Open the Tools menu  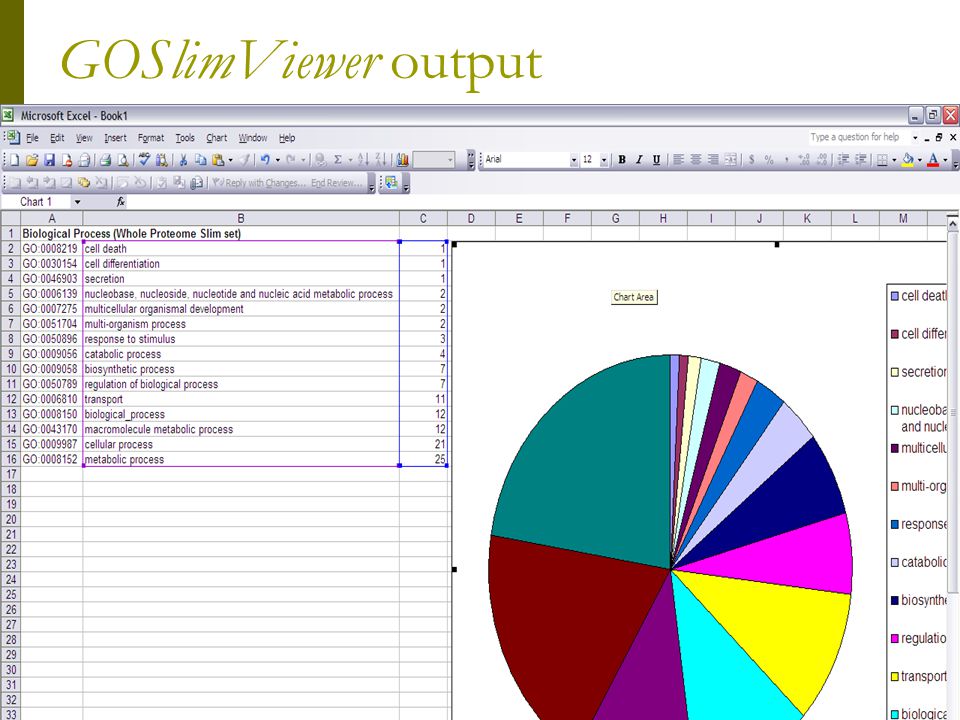coord(185,138)
